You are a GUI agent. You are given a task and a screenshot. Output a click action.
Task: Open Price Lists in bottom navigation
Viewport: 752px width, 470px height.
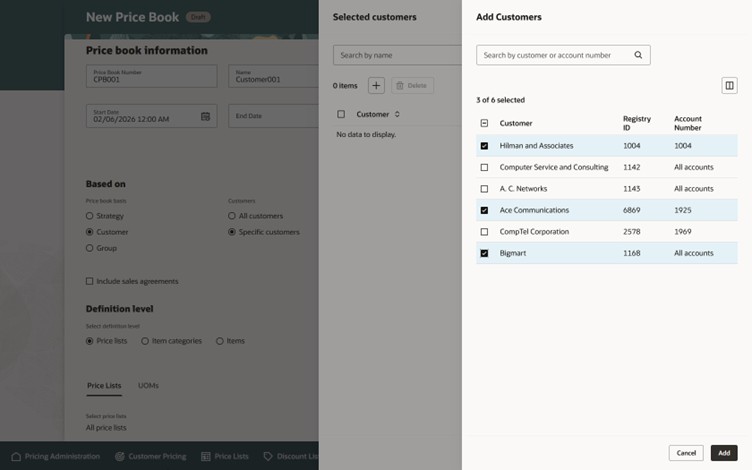click(x=225, y=456)
